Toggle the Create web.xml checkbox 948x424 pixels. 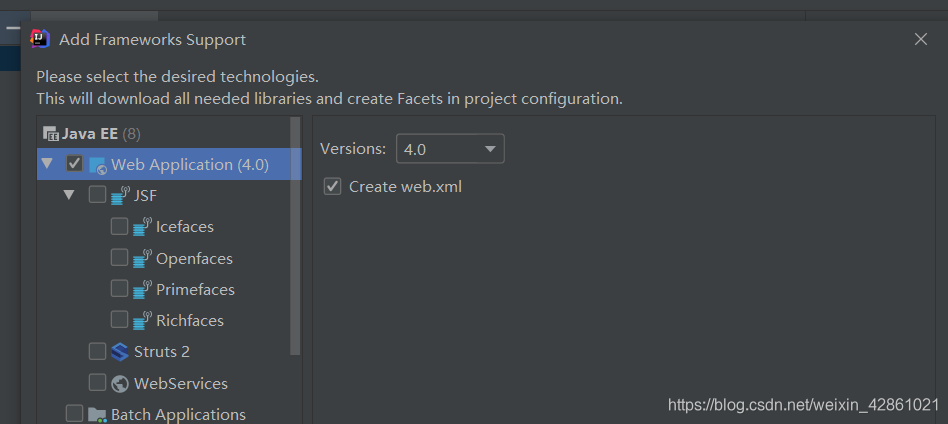coord(333,186)
